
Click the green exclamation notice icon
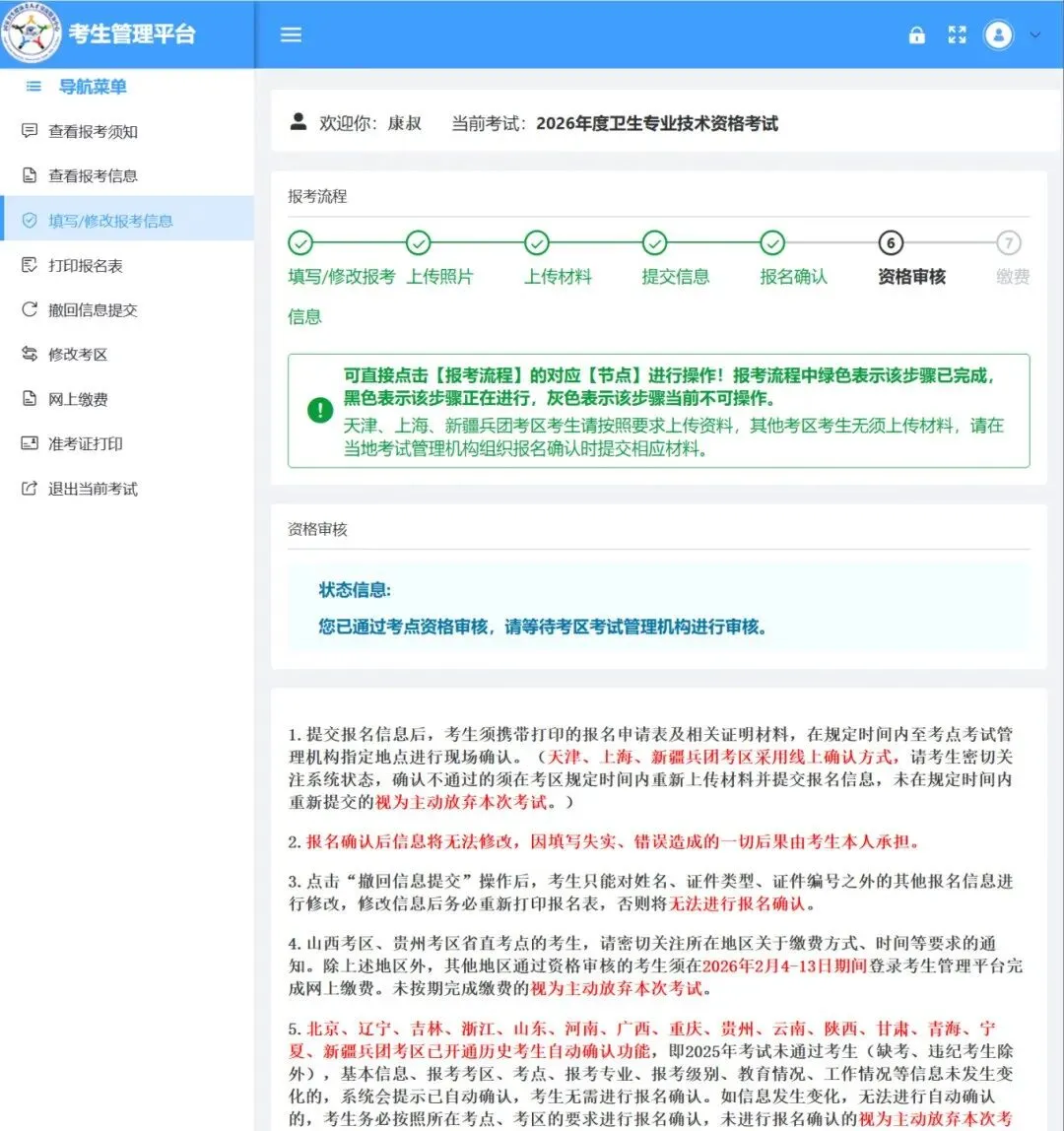tap(320, 411)
